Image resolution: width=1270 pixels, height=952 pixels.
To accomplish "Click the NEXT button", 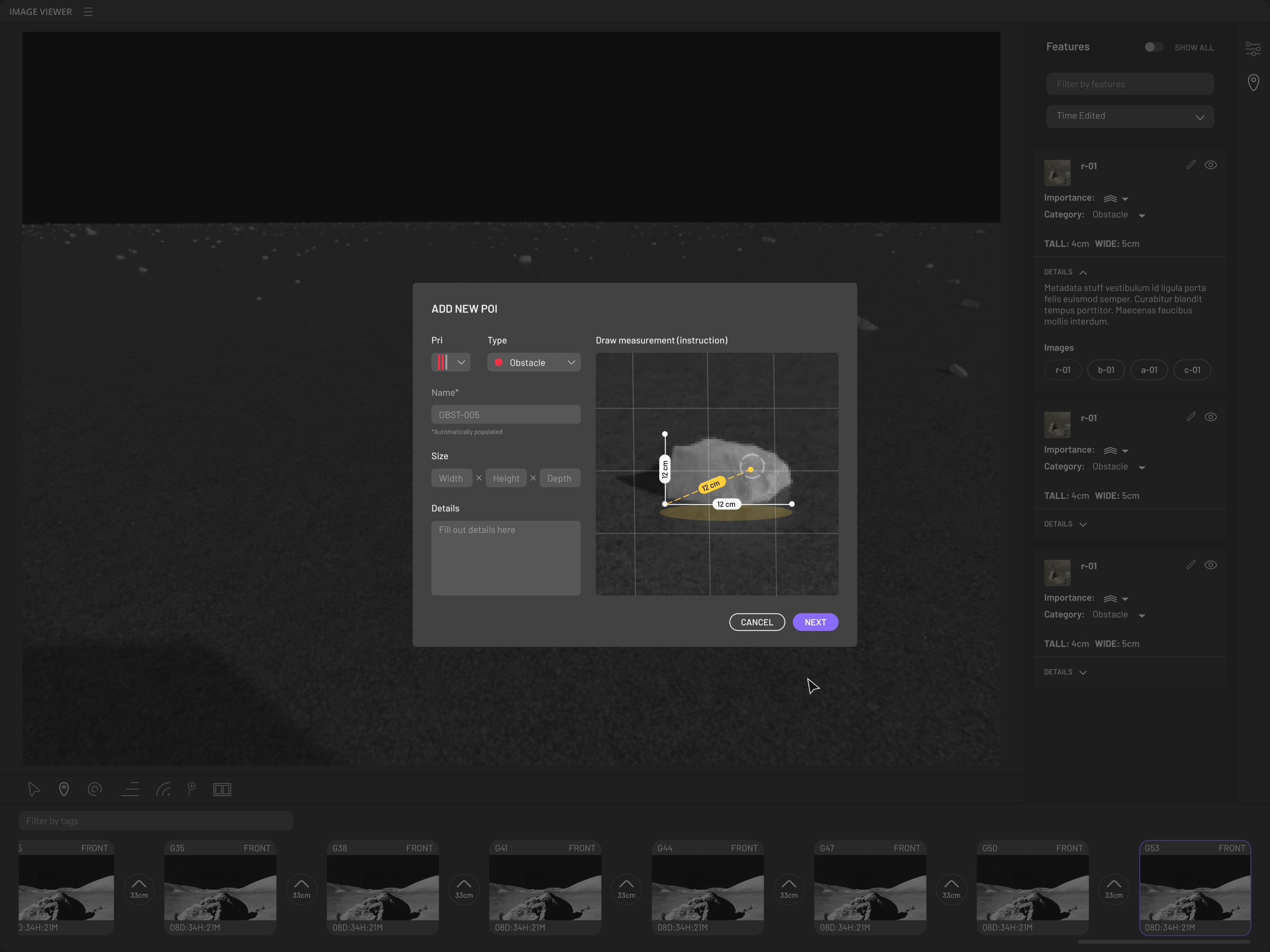I will (x=815, y=622).
